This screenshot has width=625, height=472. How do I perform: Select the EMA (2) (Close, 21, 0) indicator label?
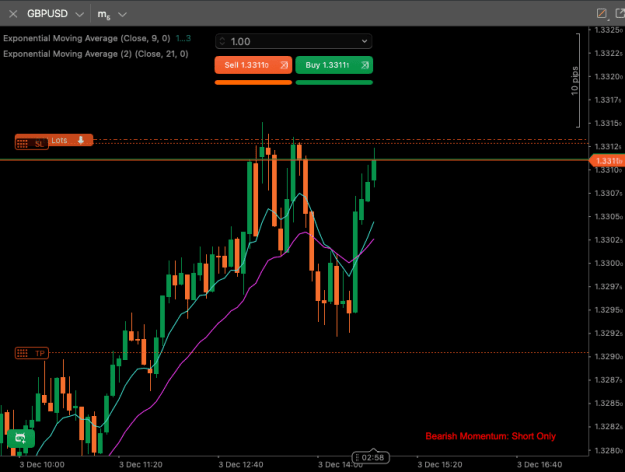(x=96, y=54)
